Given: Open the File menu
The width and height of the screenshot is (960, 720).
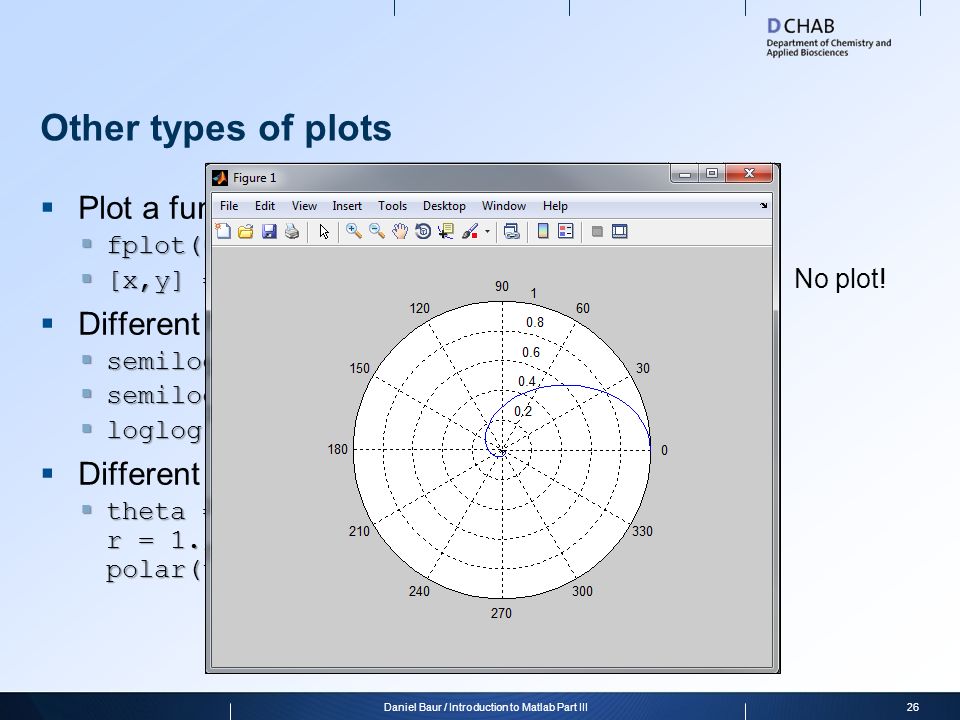Looking at the screenshot, I should click(229, 206).
